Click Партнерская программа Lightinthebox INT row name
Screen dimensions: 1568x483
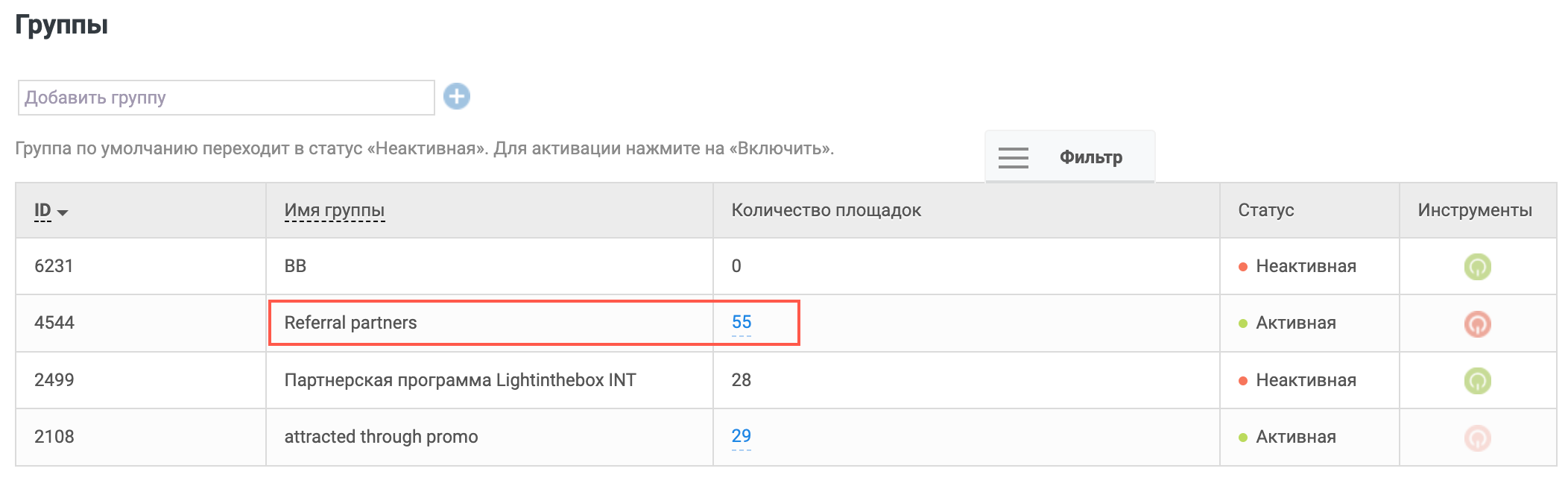click(x=460, y=380)
